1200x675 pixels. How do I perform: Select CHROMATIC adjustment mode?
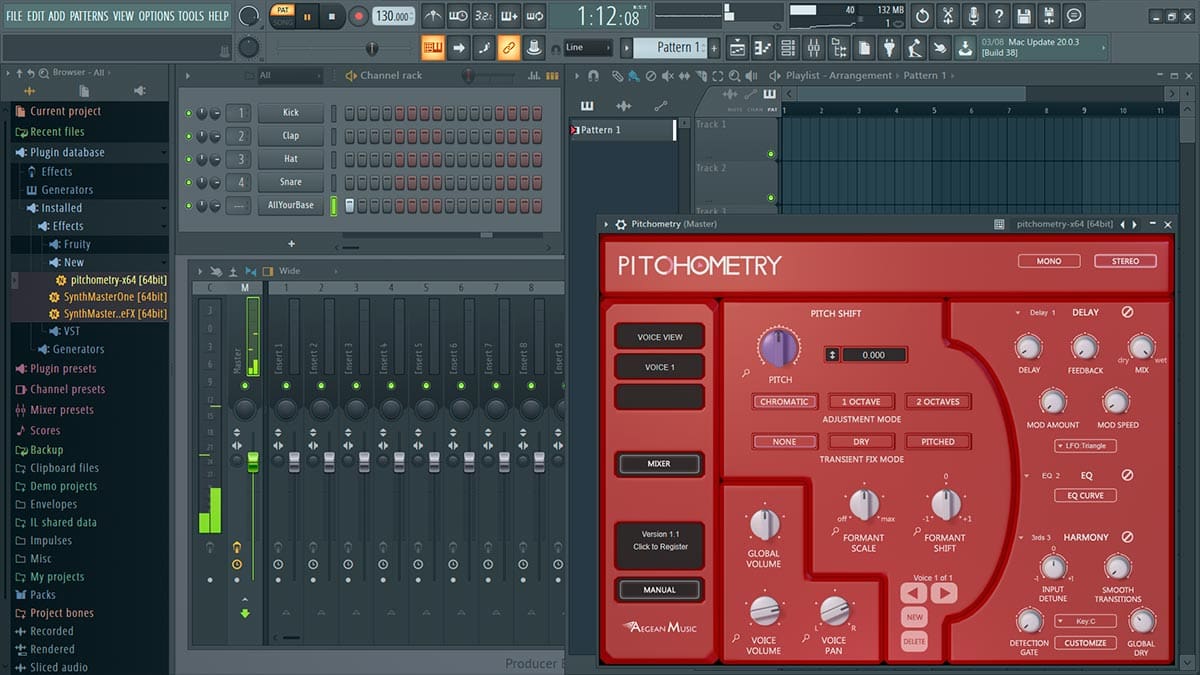click(x=784, y=402)
